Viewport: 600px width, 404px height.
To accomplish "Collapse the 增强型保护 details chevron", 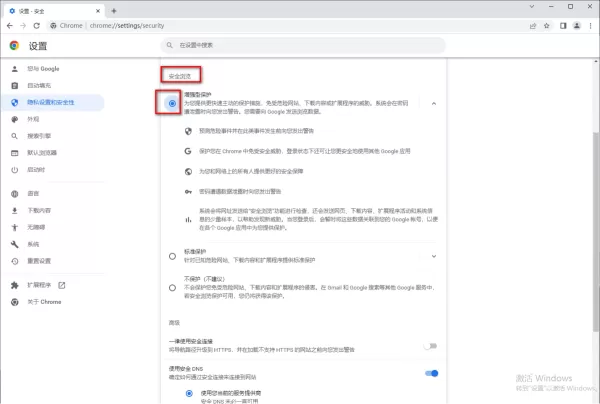I will (434, 103).
